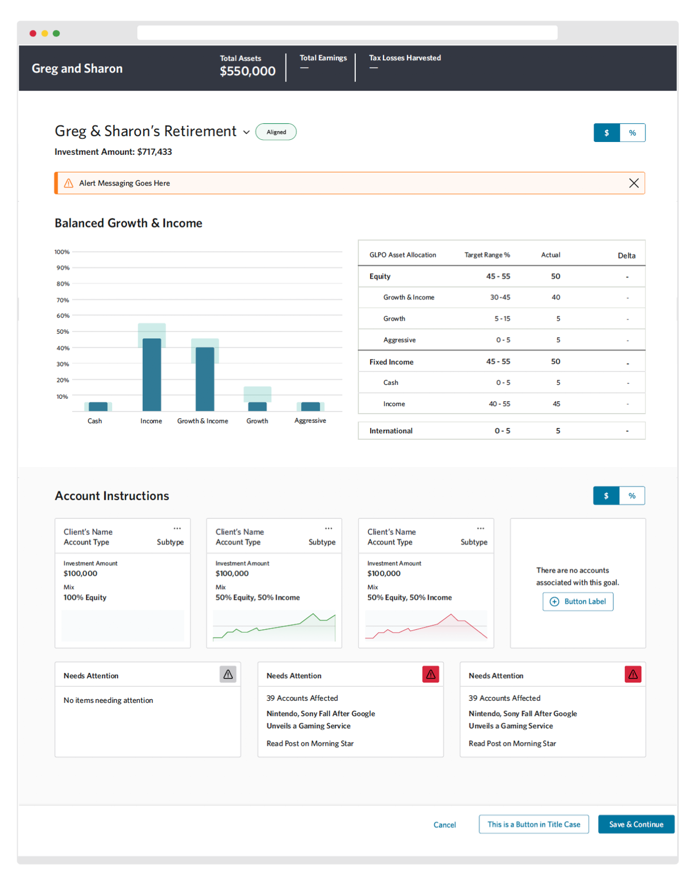
Task: Click red alert icon on middle Needs Attention card
Action: click(x=430, y=674)
